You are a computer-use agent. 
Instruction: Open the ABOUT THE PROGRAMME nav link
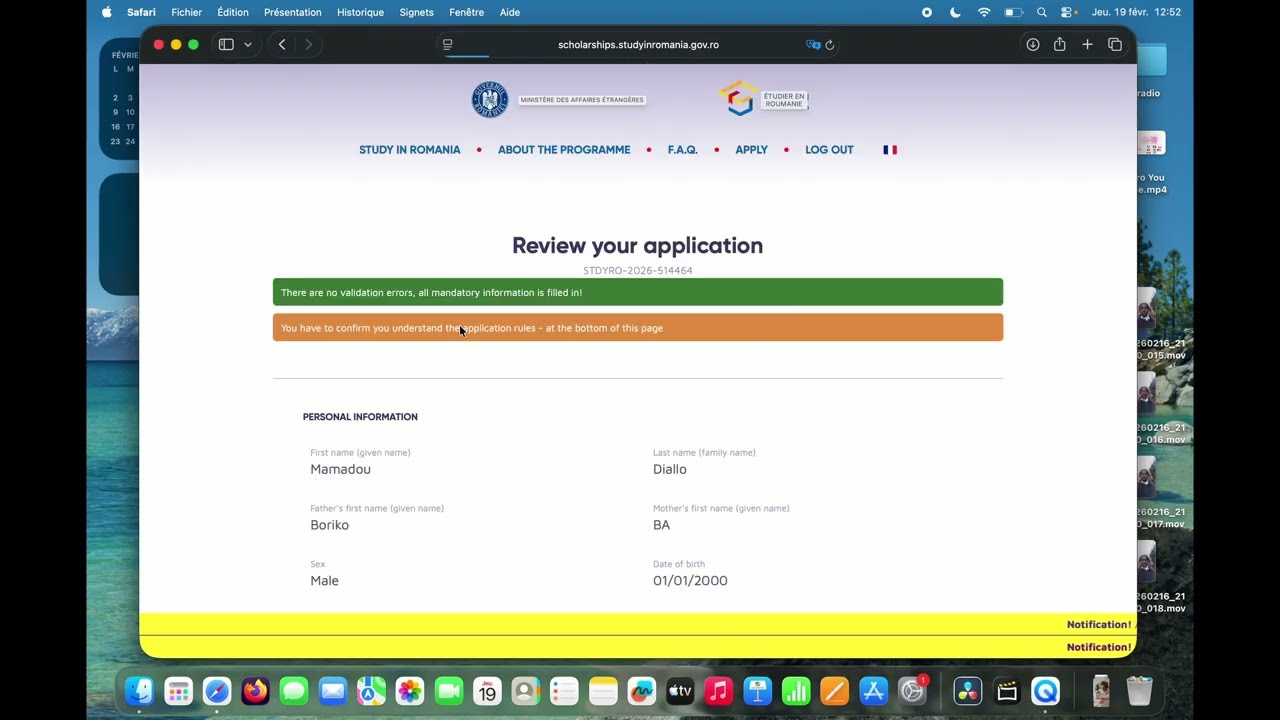pyautogui.click(x=564, y=150)
